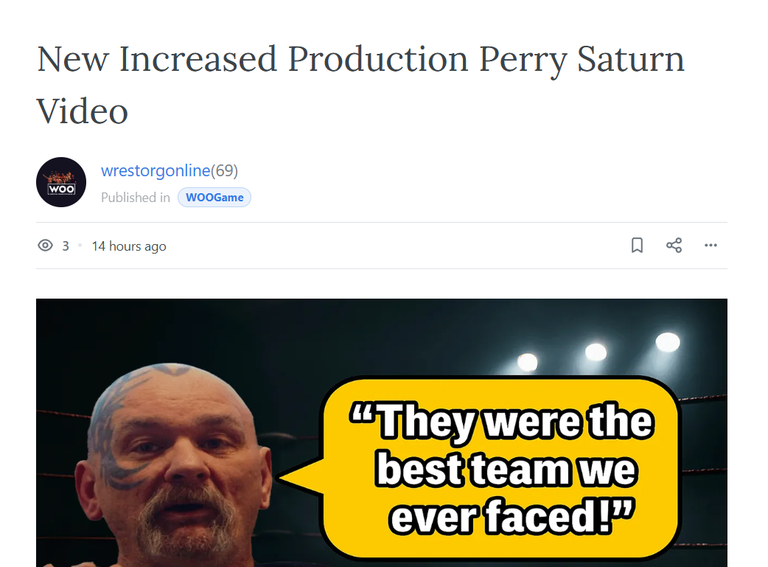The height and width of the screenshot is (567, 768).
Task: Click the reputation score (69)
Action: click(x=224, y=170)
